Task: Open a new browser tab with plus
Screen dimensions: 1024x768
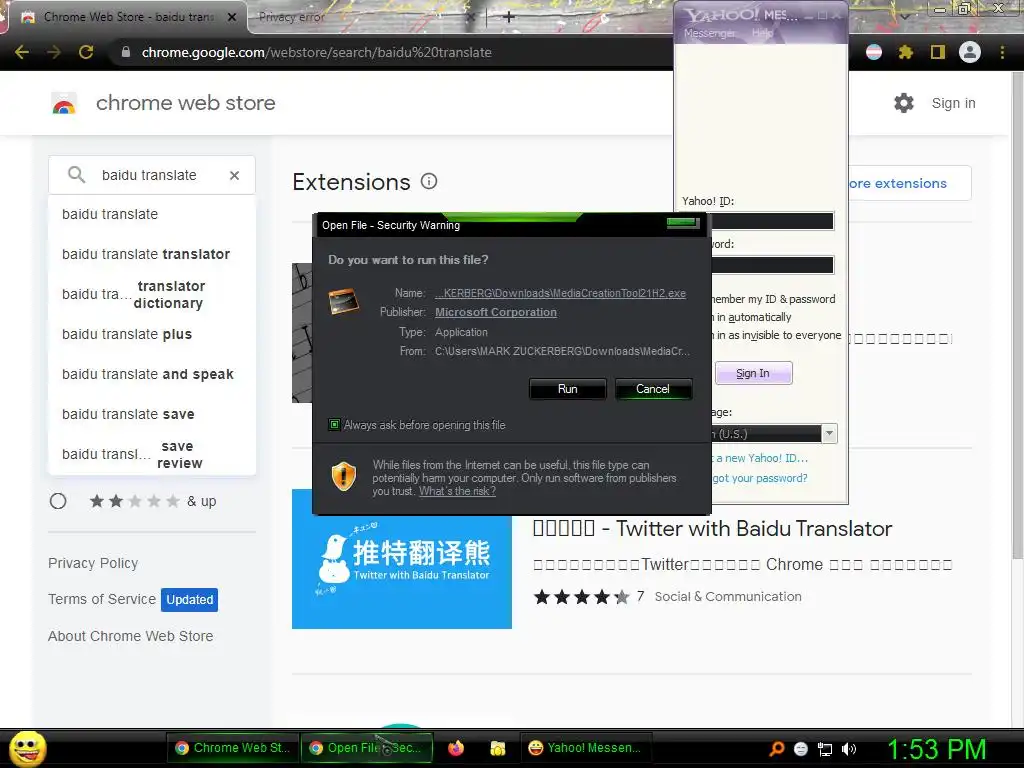Action: tap(509, 17)
